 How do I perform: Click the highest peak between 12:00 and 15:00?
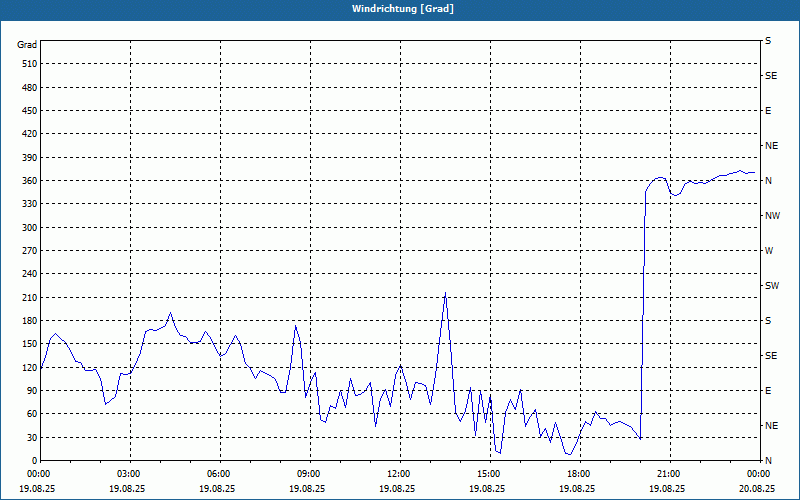point(445,294)
